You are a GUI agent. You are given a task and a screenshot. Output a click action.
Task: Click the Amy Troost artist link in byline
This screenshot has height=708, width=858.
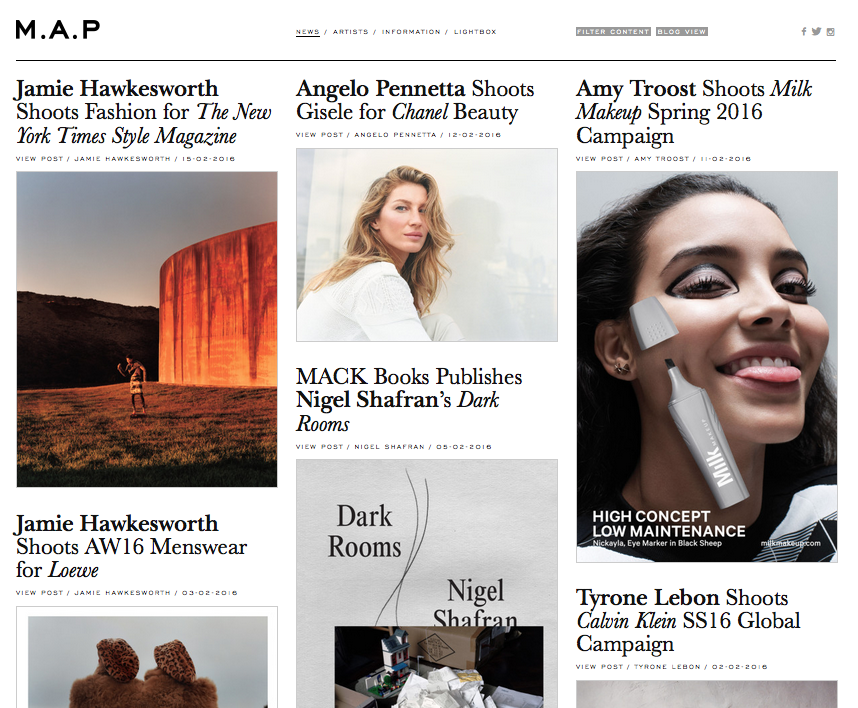(x=662, y=159)
